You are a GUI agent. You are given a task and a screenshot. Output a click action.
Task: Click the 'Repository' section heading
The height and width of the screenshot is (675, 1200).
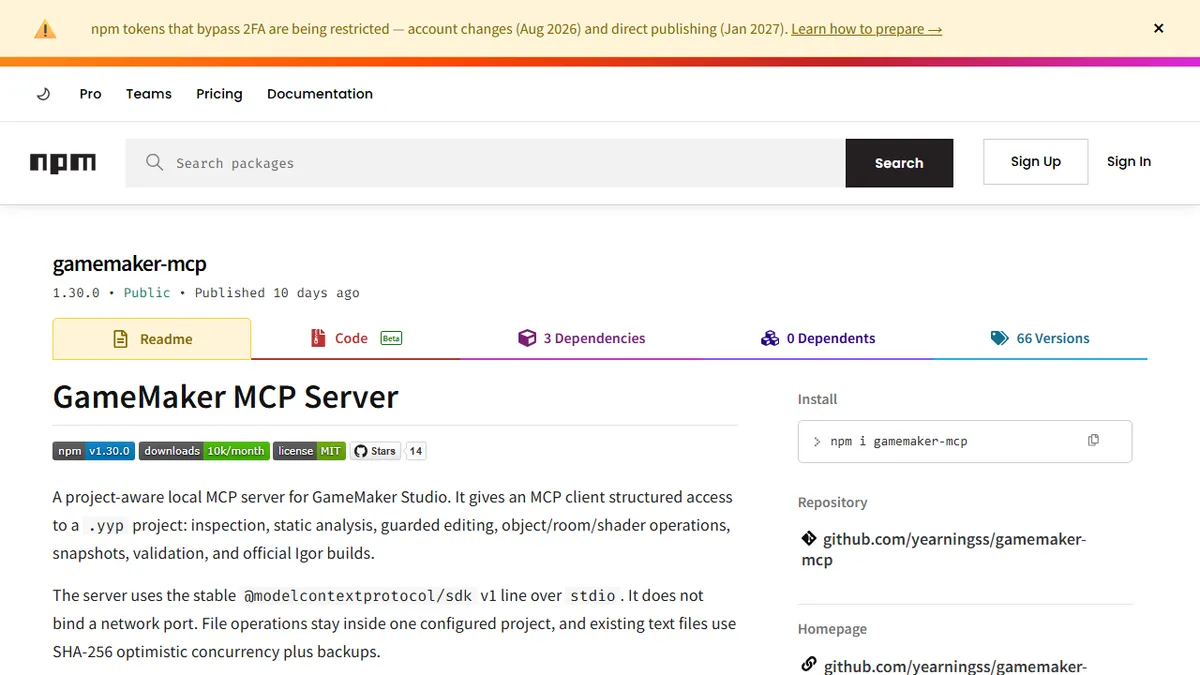(832, 502)
